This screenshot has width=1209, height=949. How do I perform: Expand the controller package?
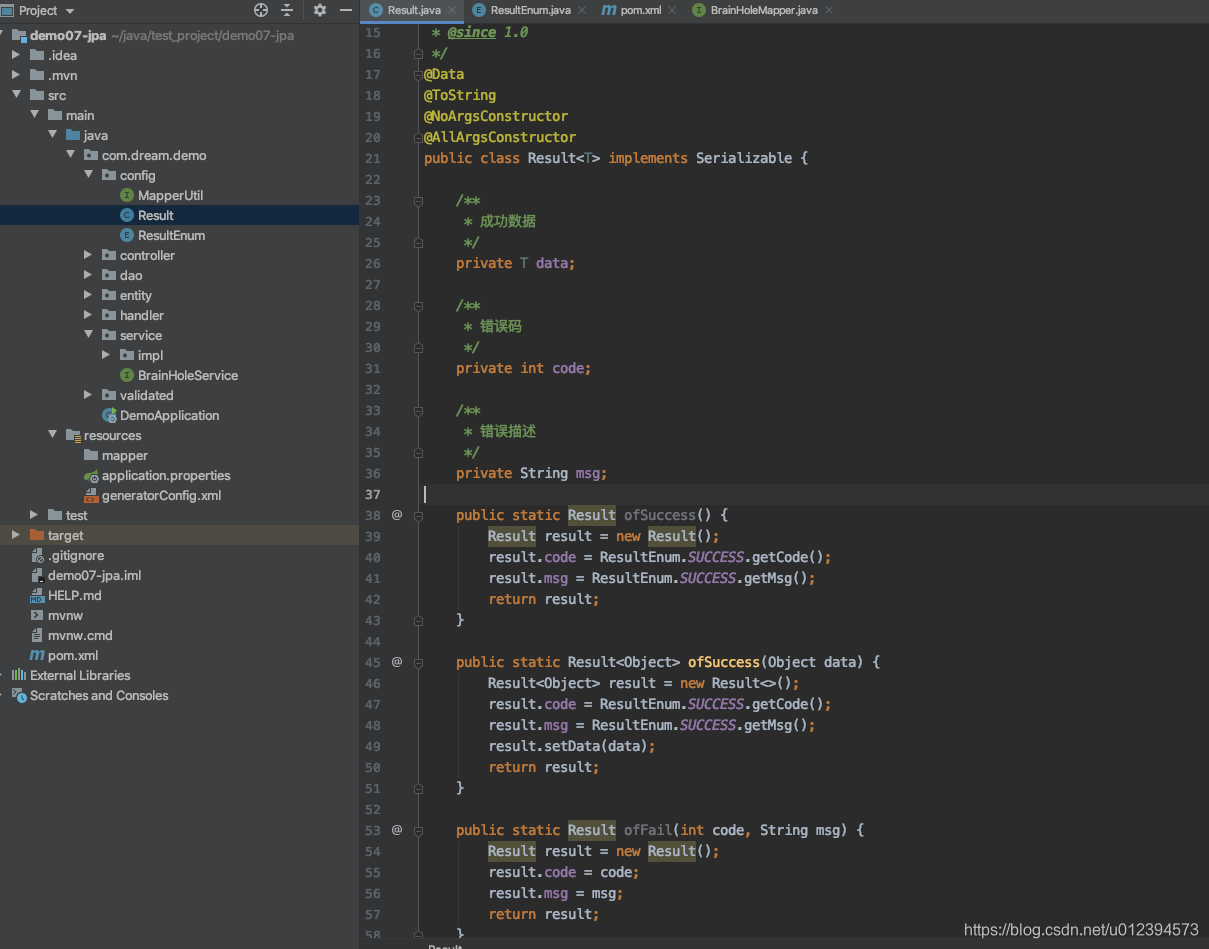[87, 255]
